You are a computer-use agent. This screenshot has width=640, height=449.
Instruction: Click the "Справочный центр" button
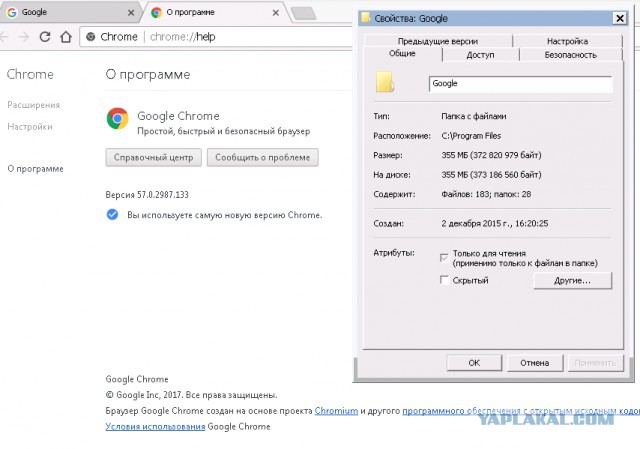[x=153, y=158]
